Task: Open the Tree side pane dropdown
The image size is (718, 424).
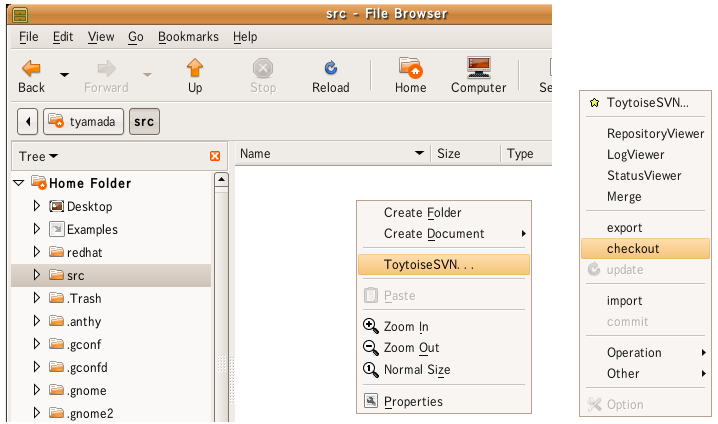Action: point(38,157)
